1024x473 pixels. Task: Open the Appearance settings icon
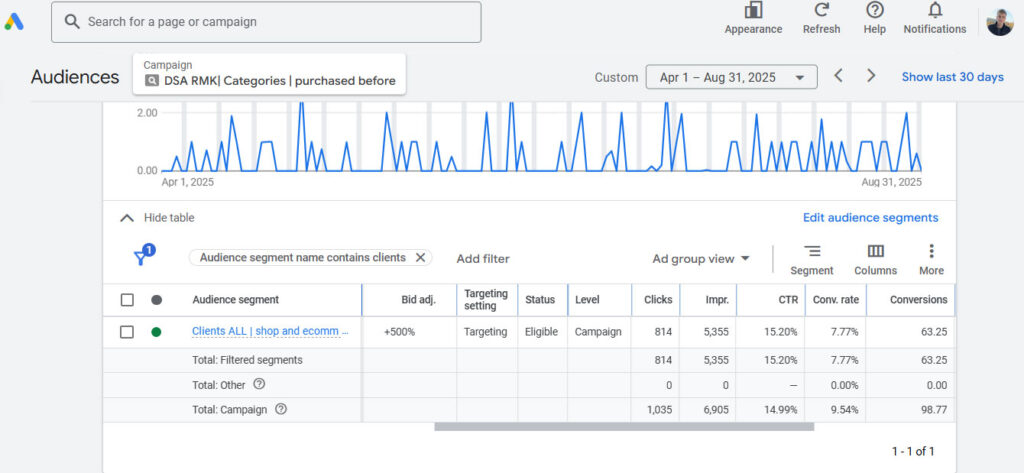tap(753, 11)
